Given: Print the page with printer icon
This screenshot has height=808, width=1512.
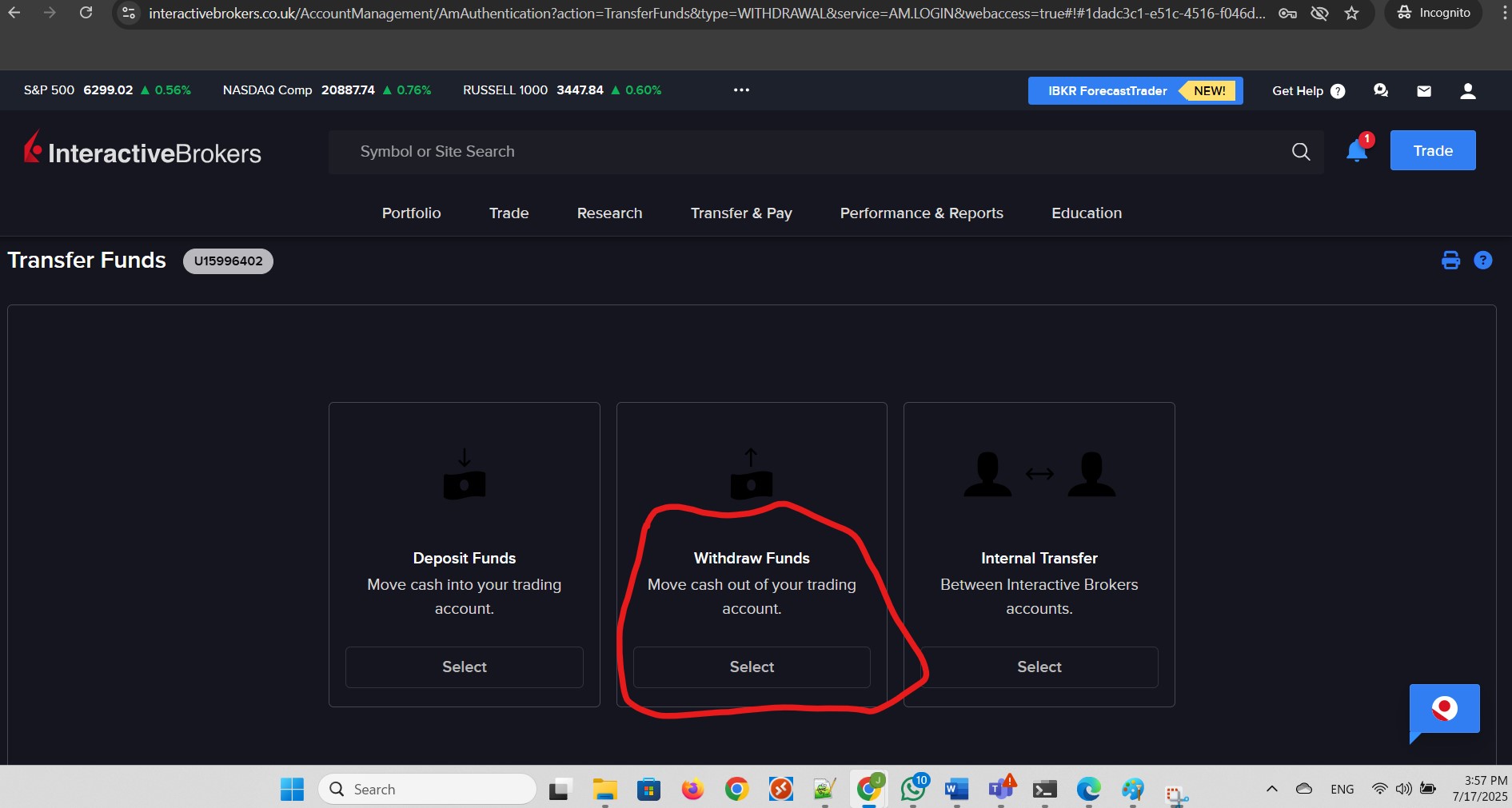Looking at the screenshot, I should 1450,261.
